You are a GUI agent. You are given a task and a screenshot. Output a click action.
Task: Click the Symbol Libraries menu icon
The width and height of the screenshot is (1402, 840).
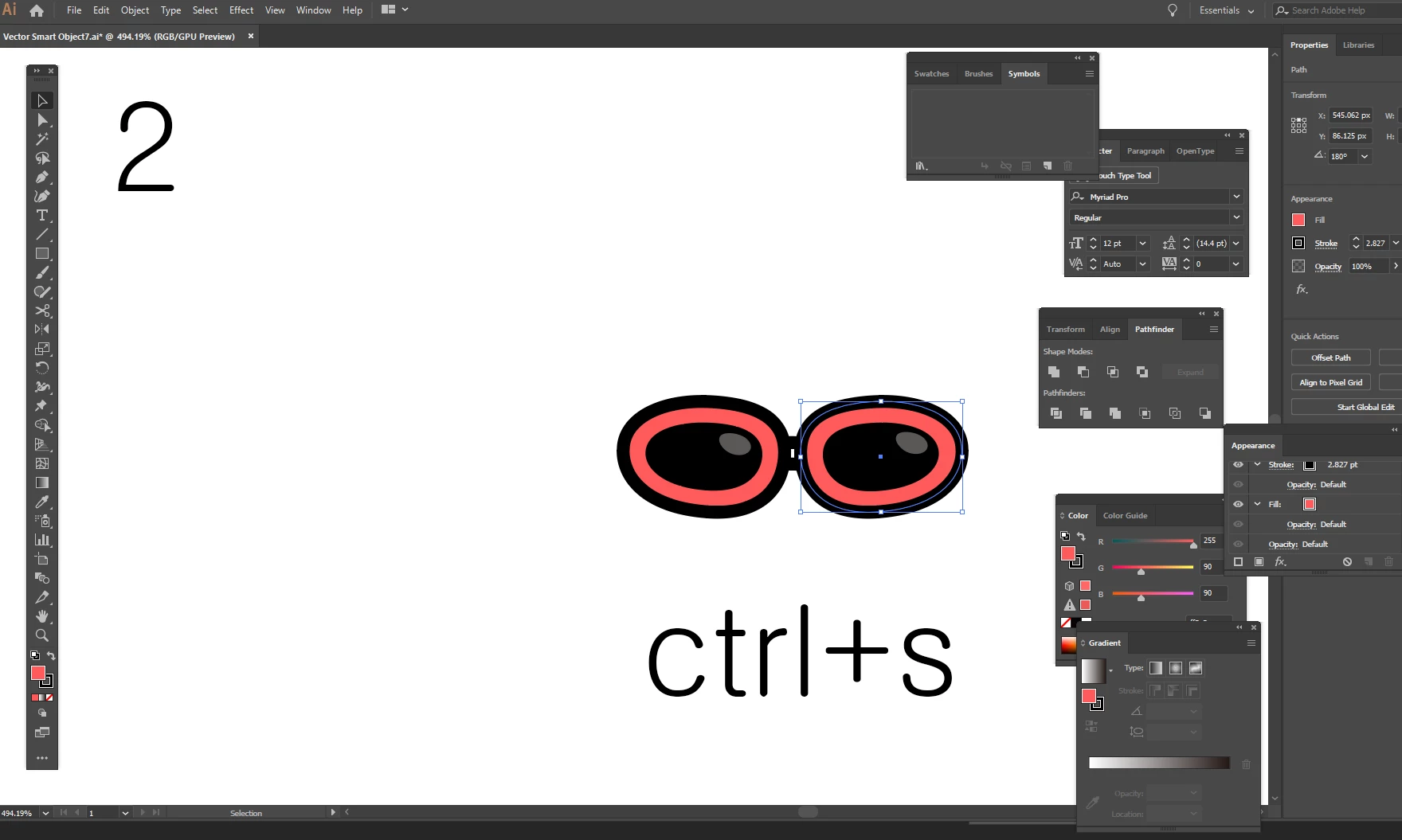(922, 166)
